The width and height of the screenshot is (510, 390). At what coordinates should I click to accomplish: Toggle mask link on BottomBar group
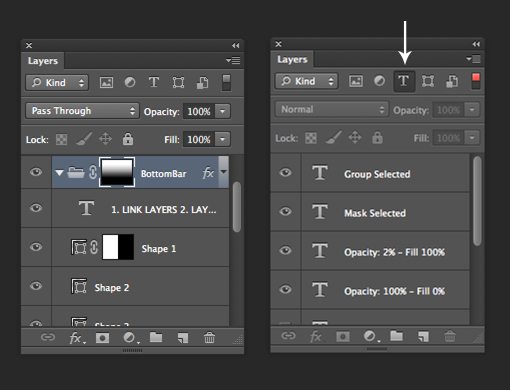[x=93, y=172]
